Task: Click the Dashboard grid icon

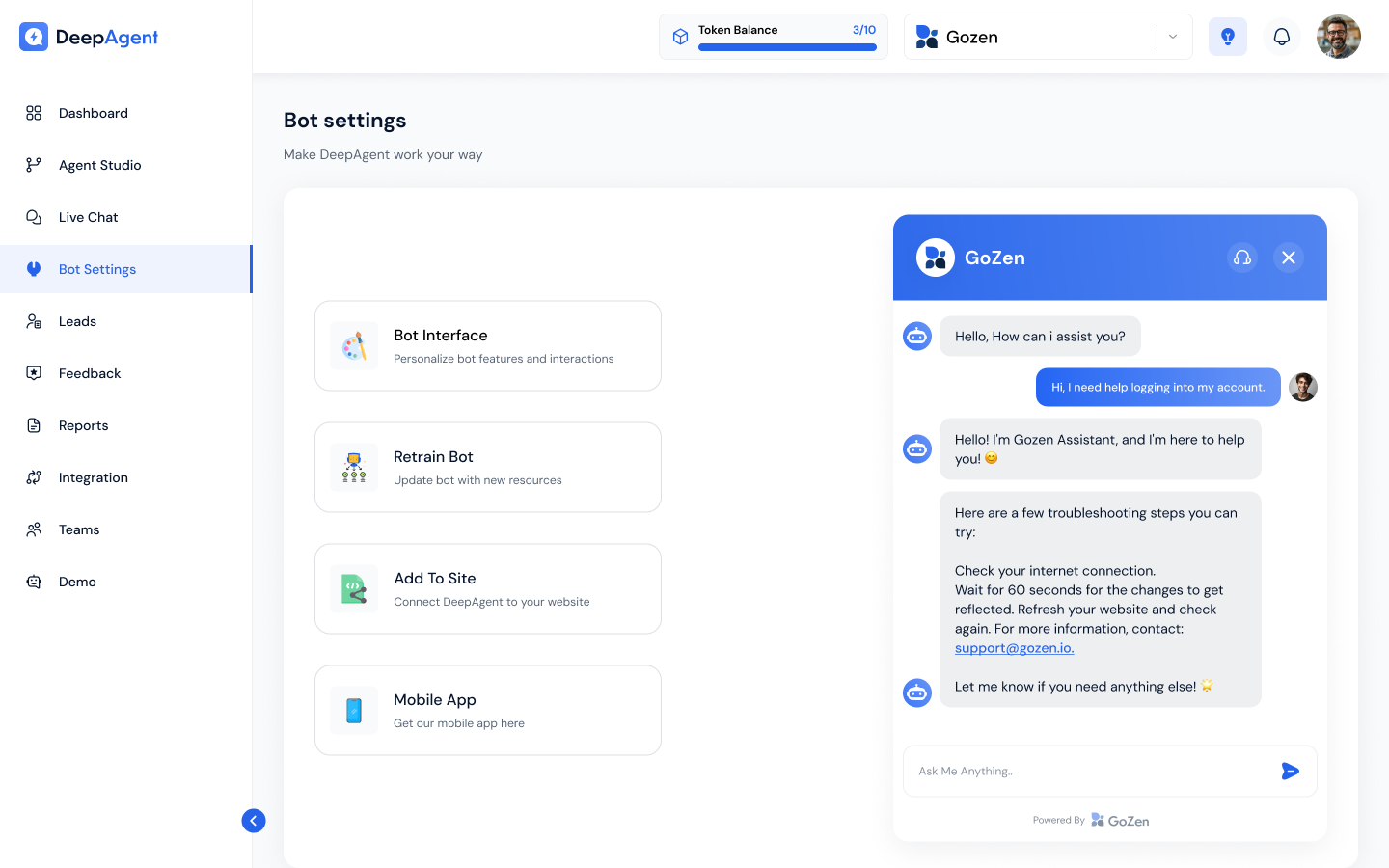Action: [34, 113]
